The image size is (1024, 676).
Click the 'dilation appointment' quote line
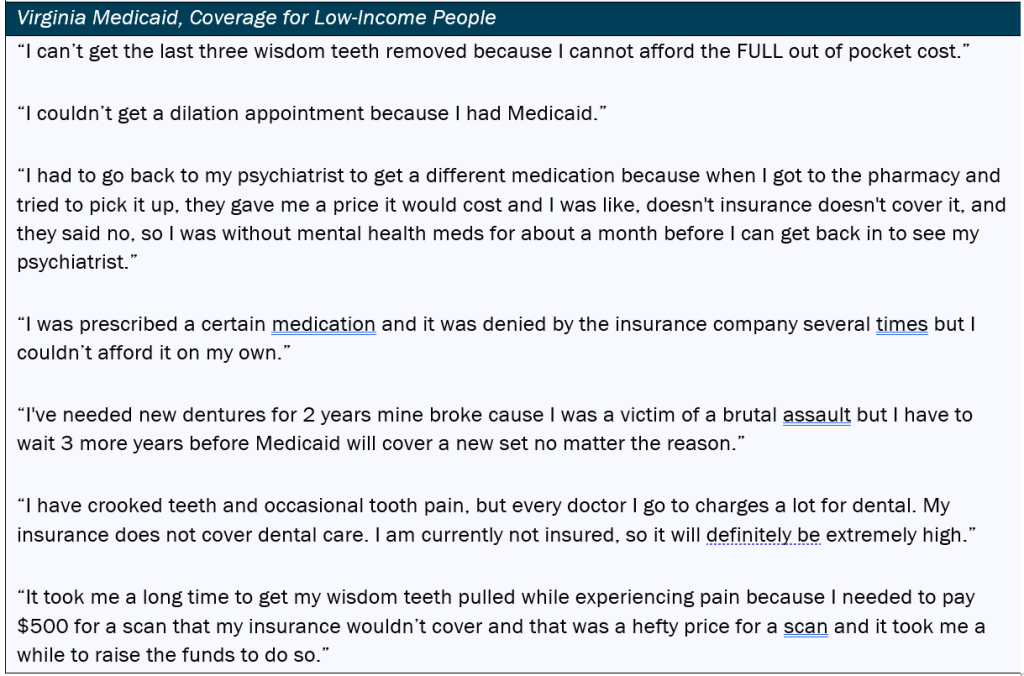click(312, 114)
